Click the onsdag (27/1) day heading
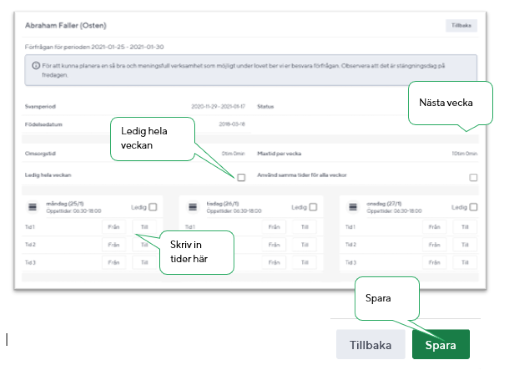 point(384,203)
